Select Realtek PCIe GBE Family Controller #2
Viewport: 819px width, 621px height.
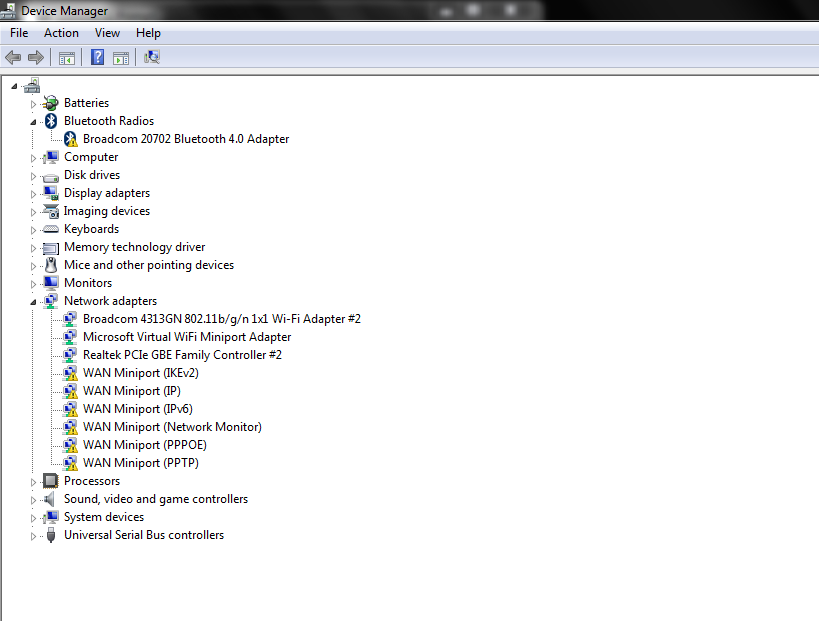[182, 355]
